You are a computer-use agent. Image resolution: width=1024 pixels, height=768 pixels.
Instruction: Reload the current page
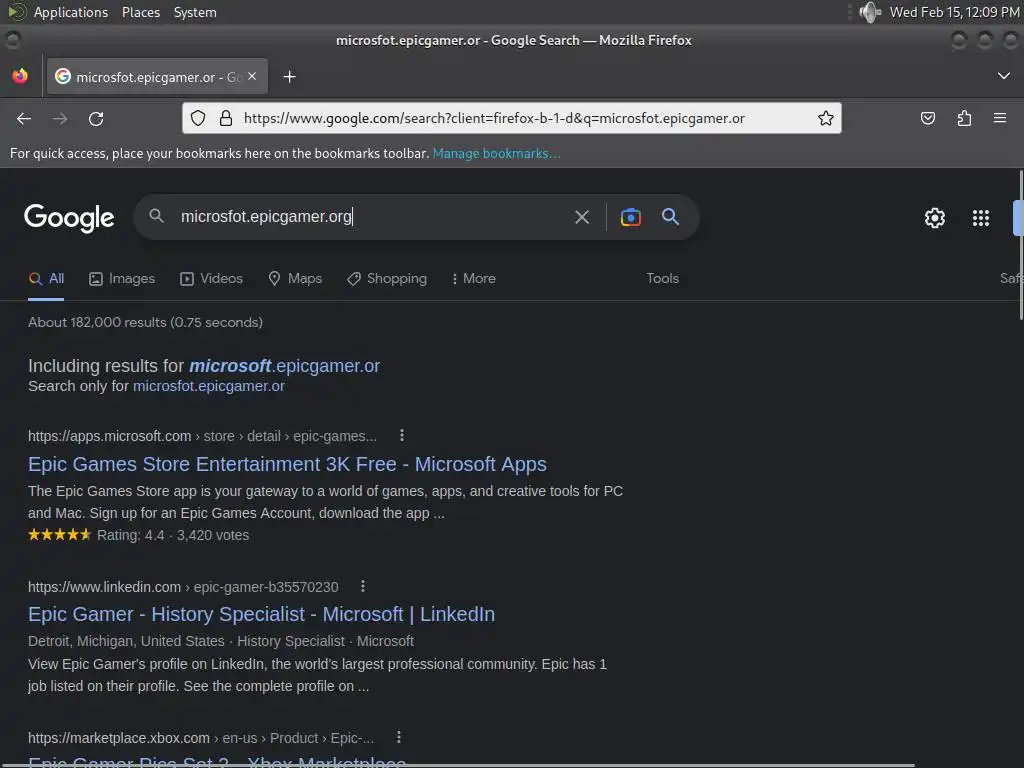pos(96,118)
